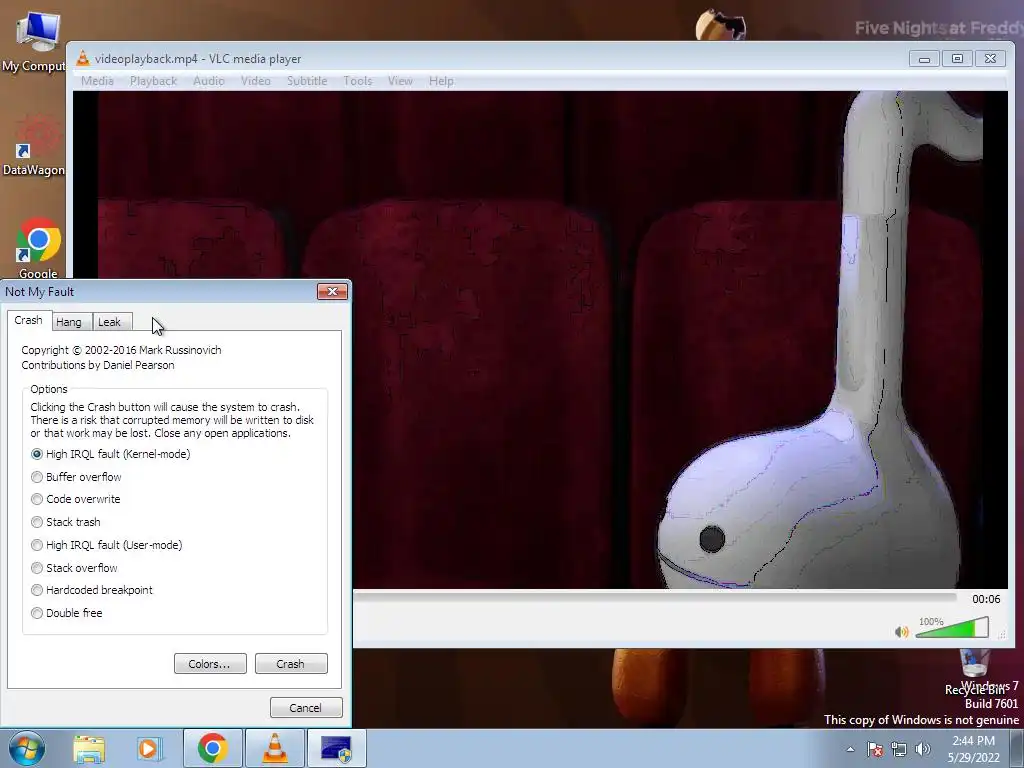Open VLC Help menu
Screen dimensions: 1024x768
point(441,81)
